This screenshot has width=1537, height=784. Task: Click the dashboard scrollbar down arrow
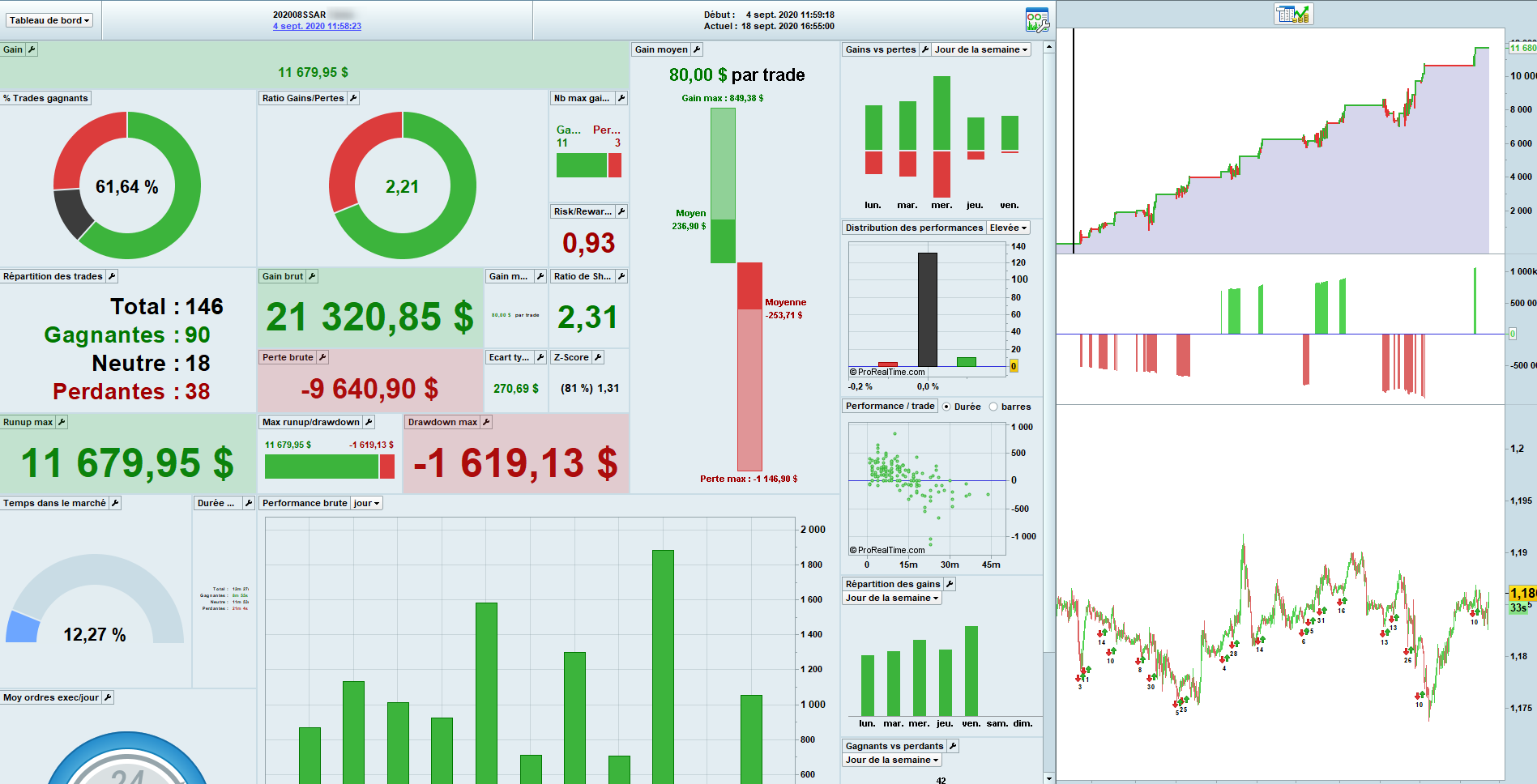pyautogui.click(x=1049, y=778)
